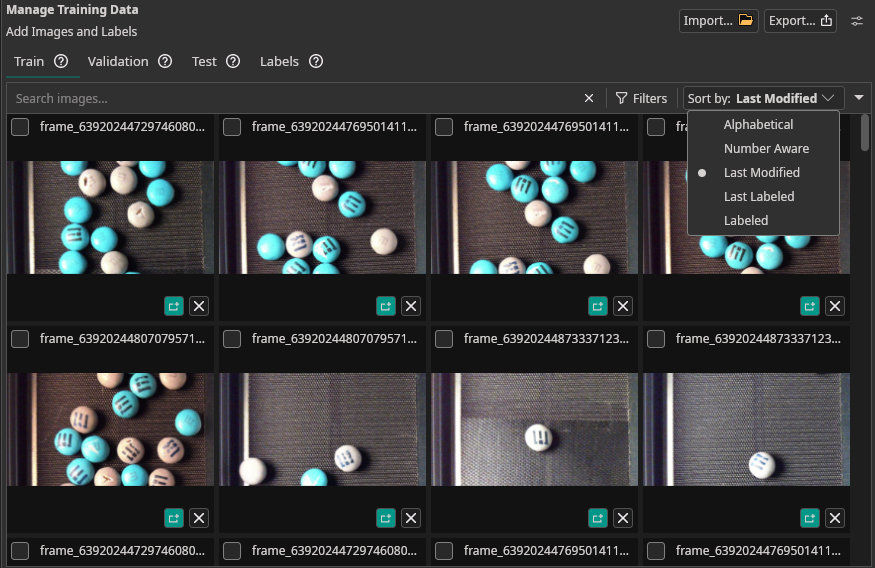Remove the image with two white candies
The height and width of the screenshot is (568, 875).
pos(411,518)
